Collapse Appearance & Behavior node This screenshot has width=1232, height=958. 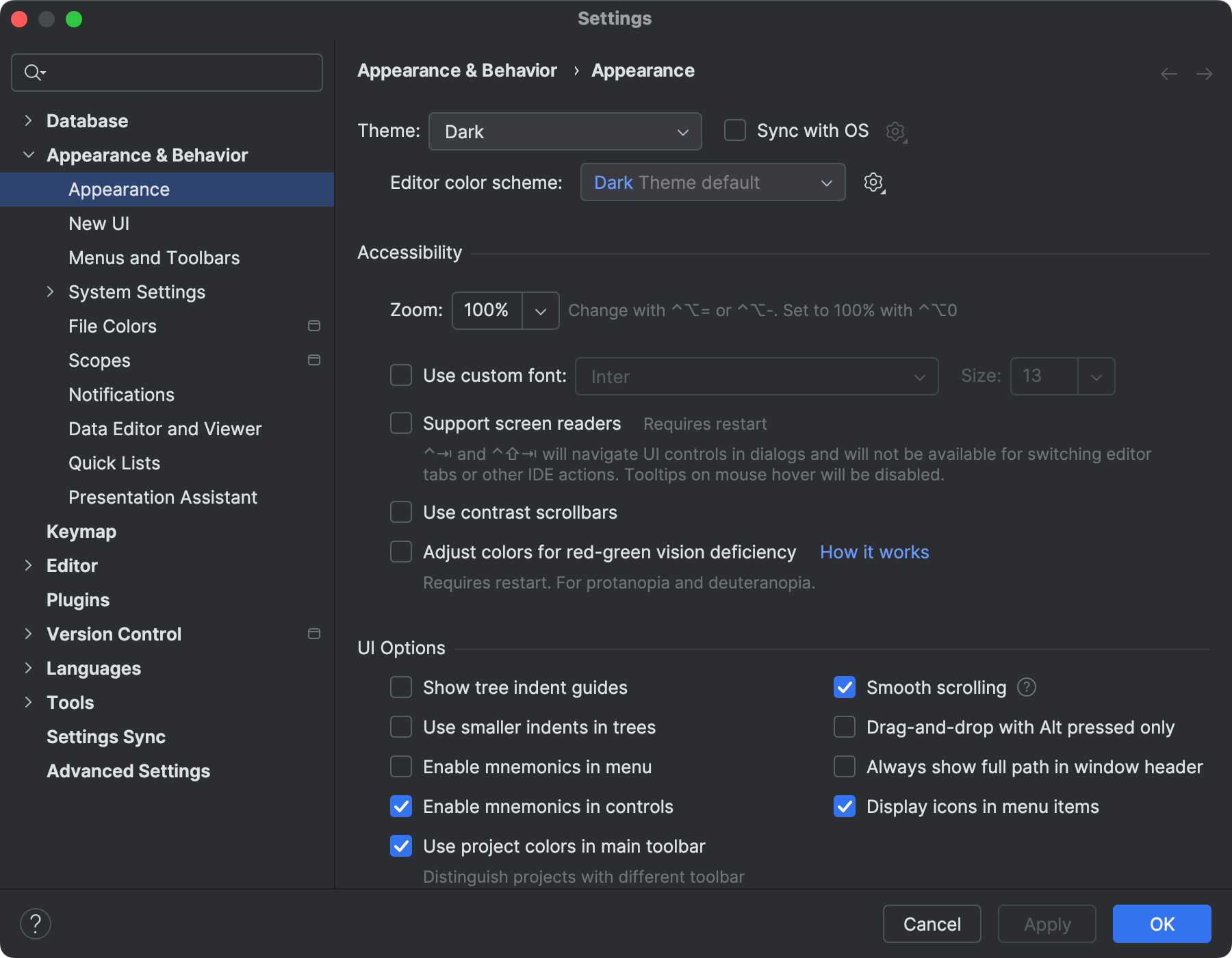pos(28,155)
